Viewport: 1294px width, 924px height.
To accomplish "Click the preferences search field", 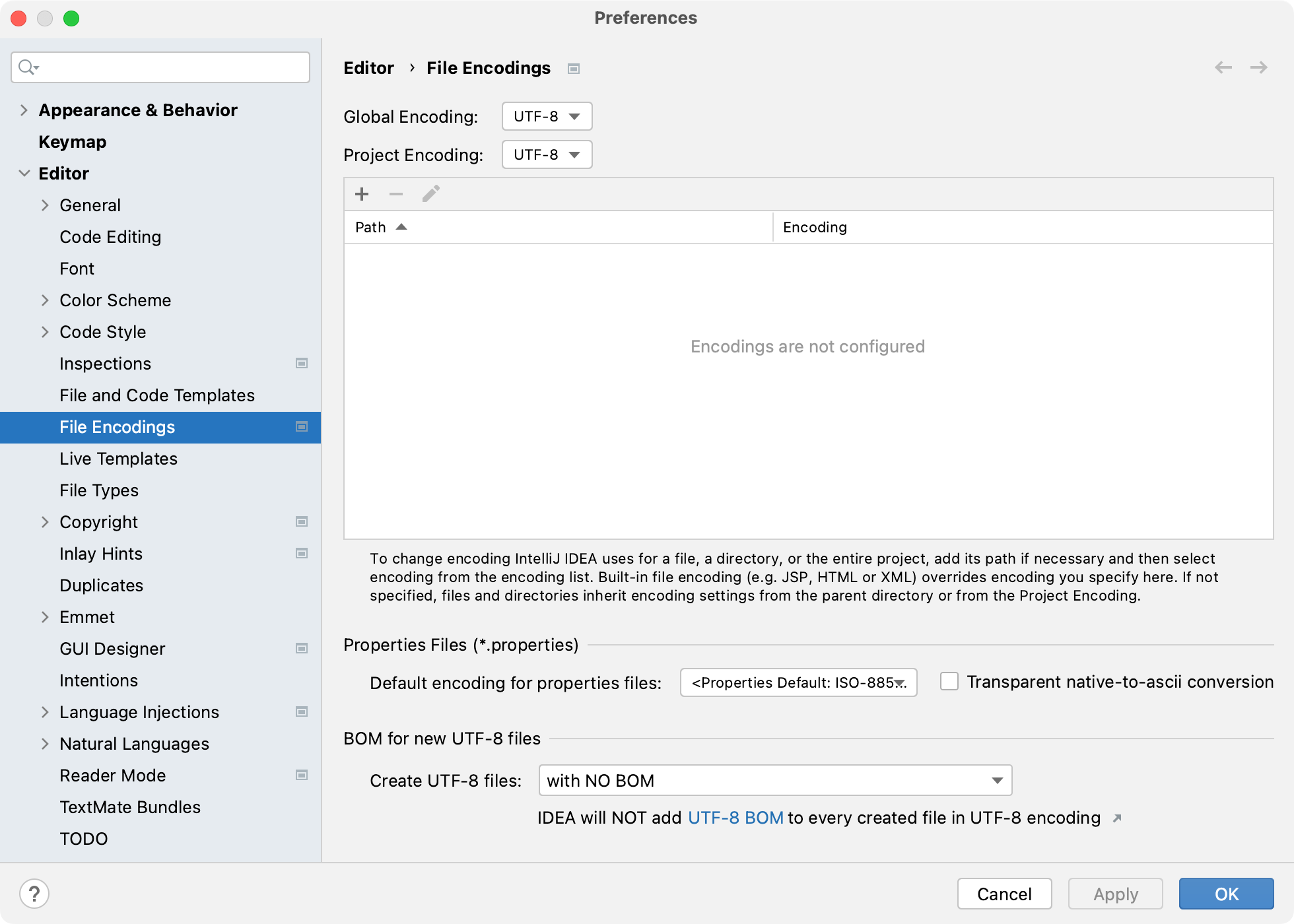I will pos(160,67).
